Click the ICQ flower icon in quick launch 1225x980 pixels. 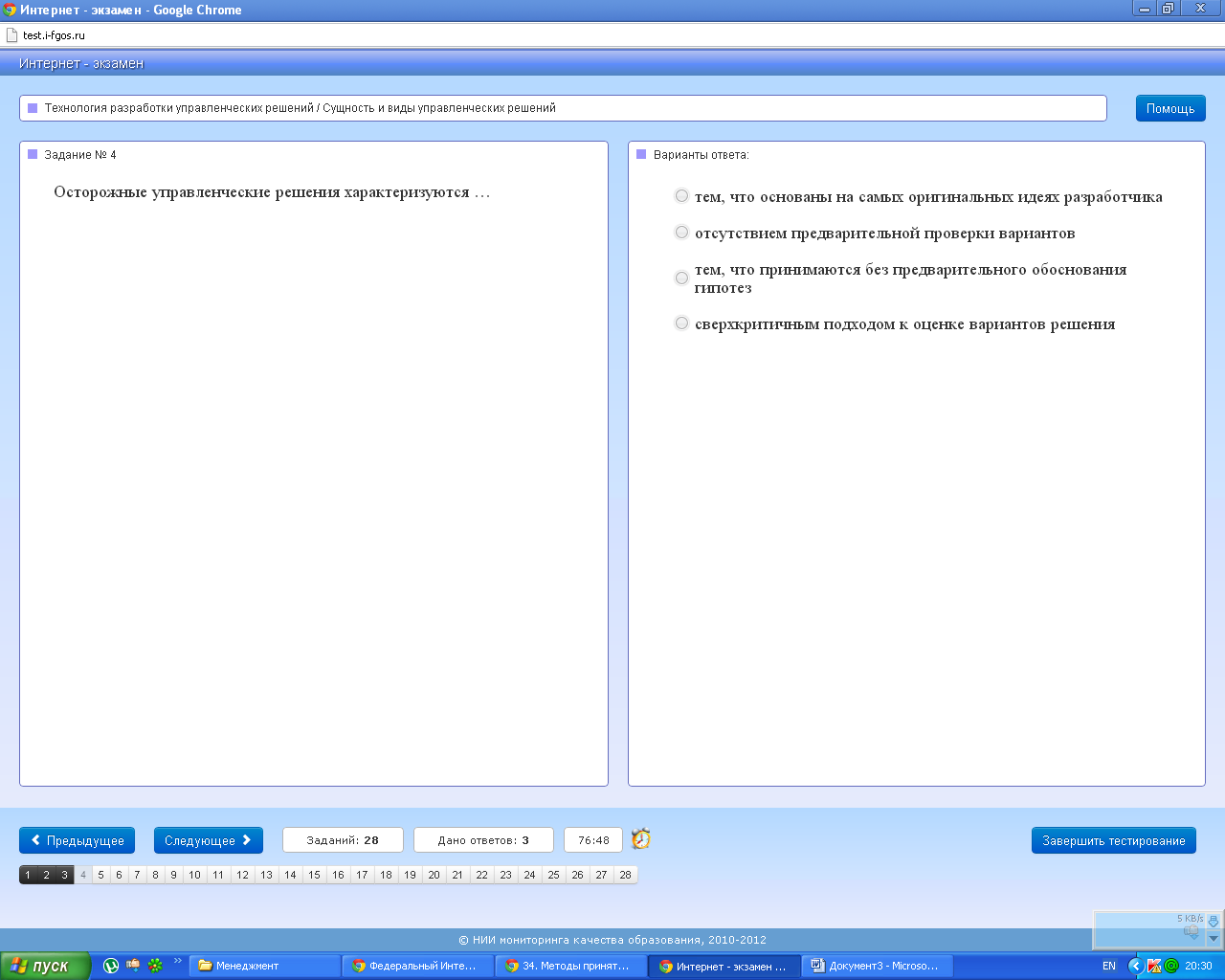tap(155, 966)
